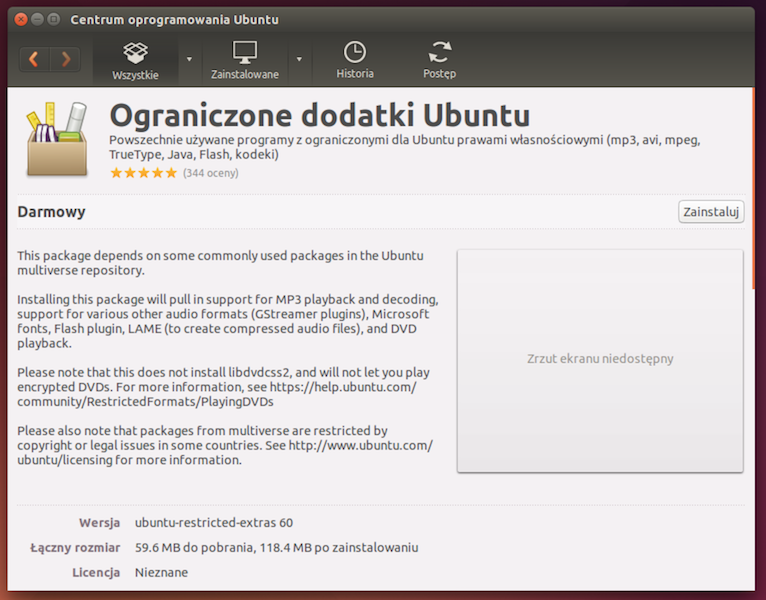Click the Powszechnie używane programy summary text
The width and height of the screenshot is (766, 600).
click(x=404, y=147)
